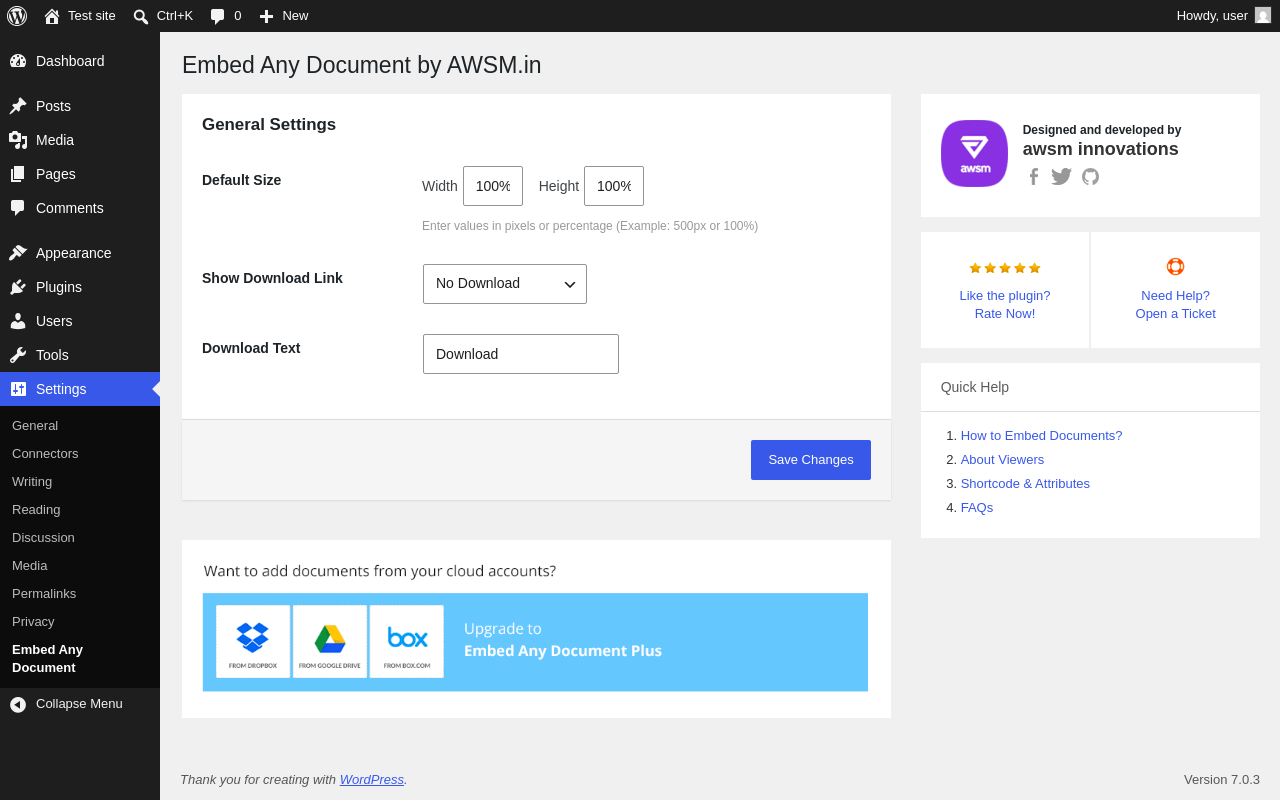Click the Plugins plug icon

18,287
